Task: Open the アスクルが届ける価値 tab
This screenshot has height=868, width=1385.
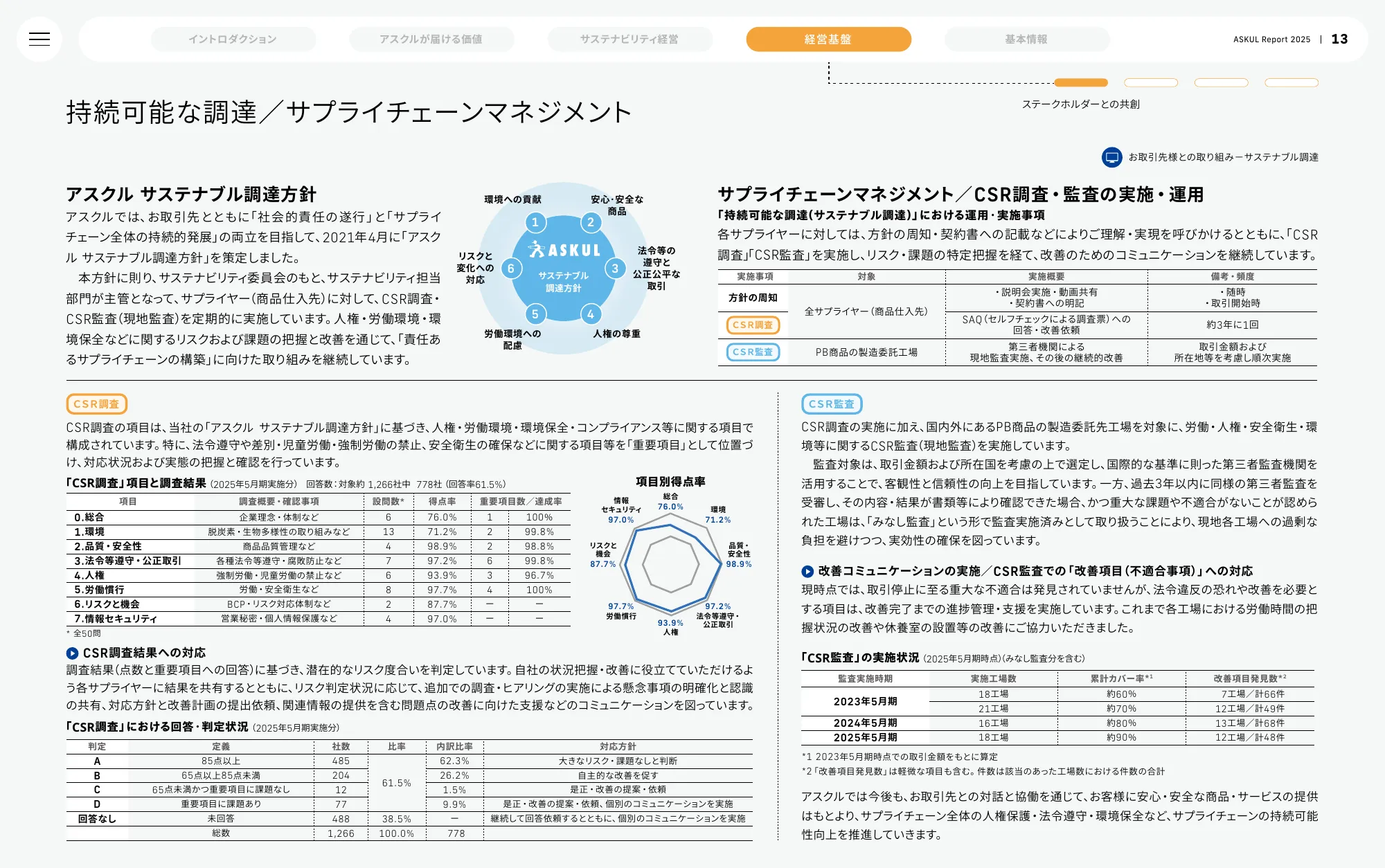Action: coord(431,39)
